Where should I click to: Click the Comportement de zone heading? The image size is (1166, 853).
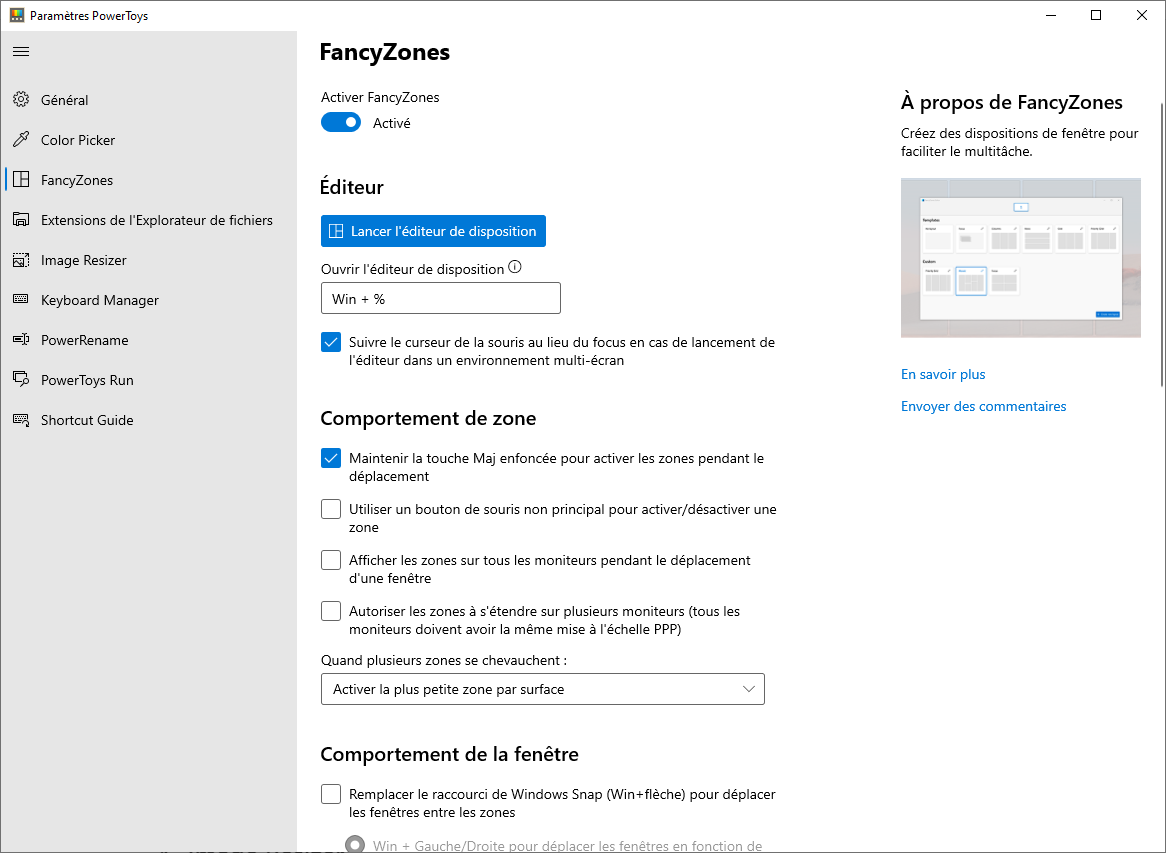(428, 419)
